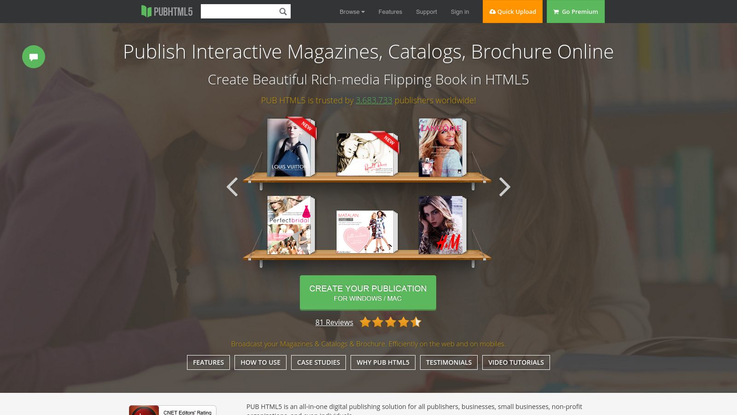Open the 81 Reviews link
This screenshot has height=415, width=737.
[334, 322]
